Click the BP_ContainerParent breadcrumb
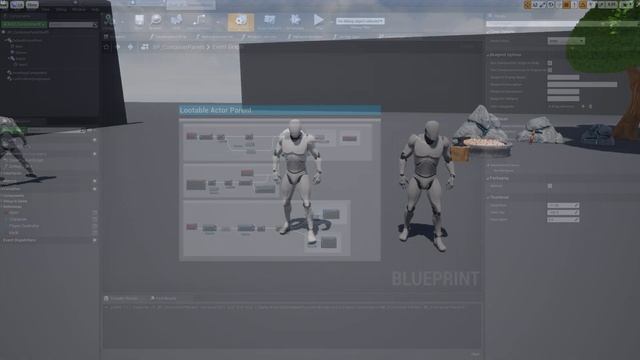Viewport: 640px width, 360px height. pos(178,47)
